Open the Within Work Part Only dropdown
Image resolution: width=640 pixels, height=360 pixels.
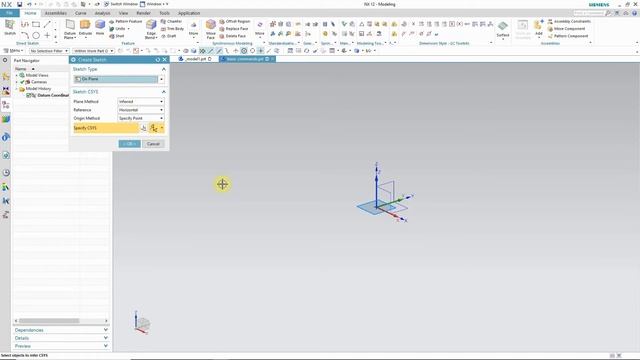pyautogui.click(x=93, y=51)
